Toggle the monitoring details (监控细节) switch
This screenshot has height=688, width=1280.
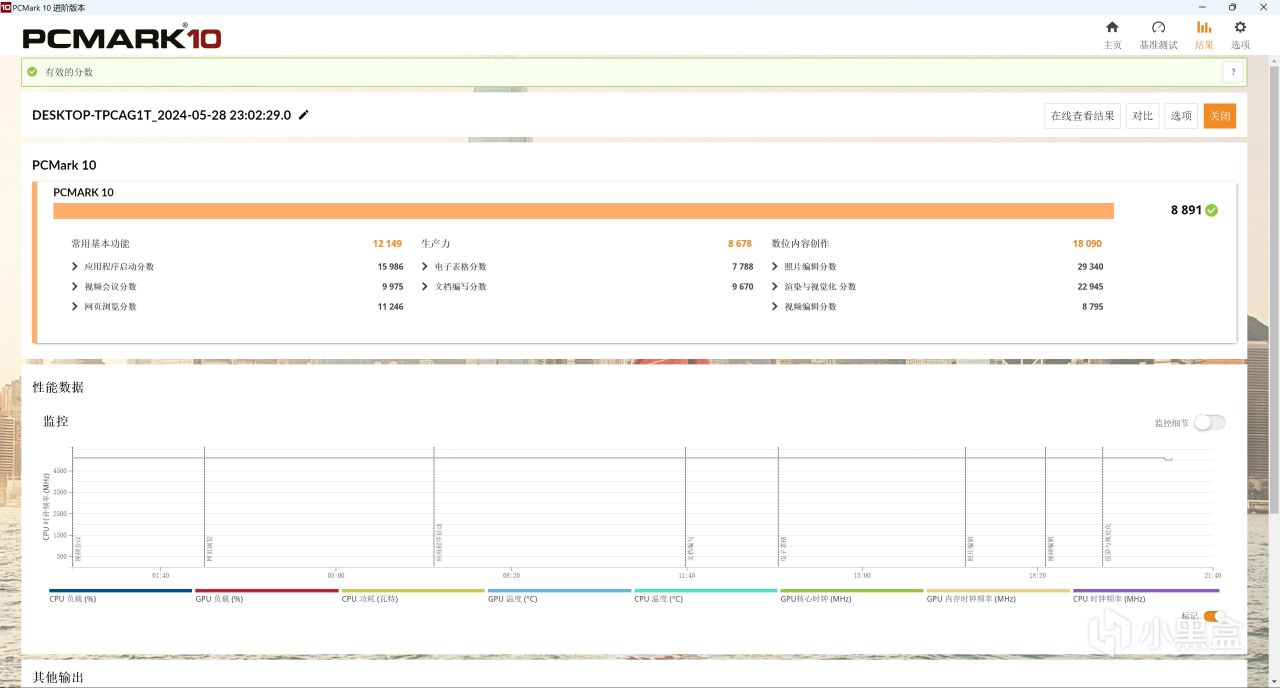(1209, 423)
